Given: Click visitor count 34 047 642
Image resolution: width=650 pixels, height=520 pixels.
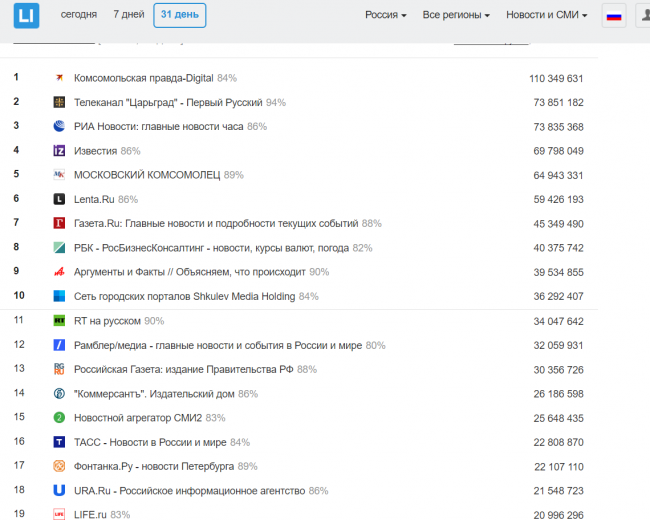Looking at the screenshot, I should tap(558, 321).
